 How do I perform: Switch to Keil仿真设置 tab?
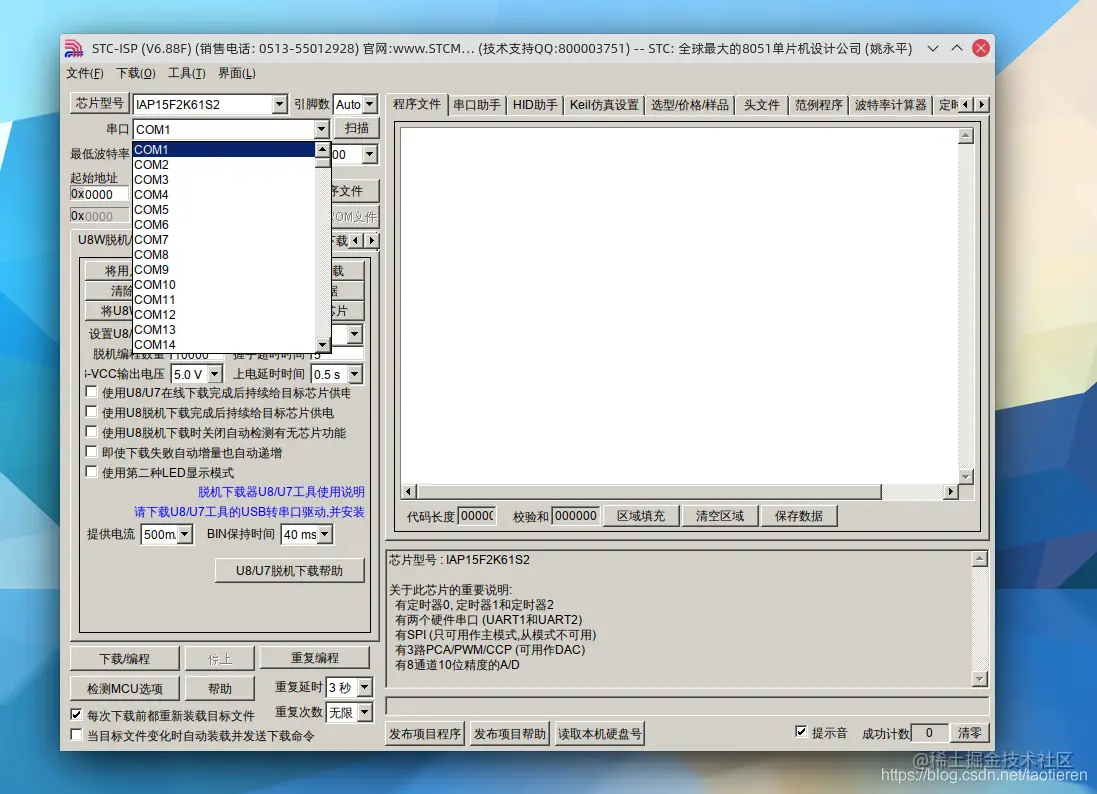pyautogui.click(x=604, y=105)
